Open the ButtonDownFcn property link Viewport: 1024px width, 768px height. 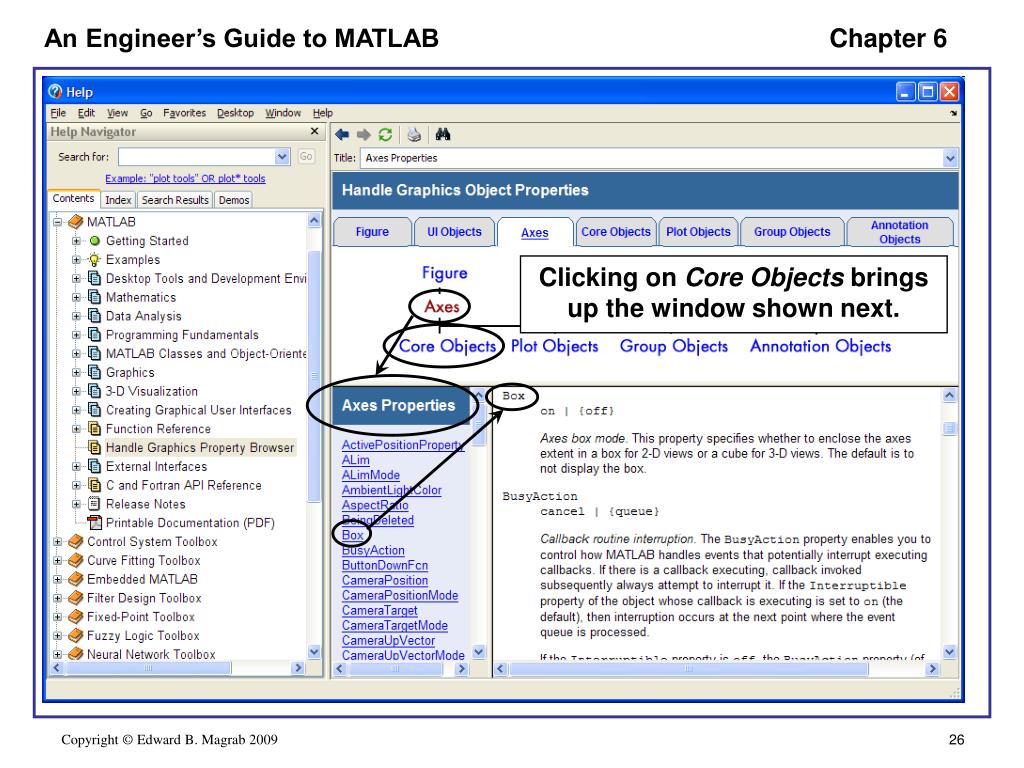pyautogui.click(x=385, y=565)
